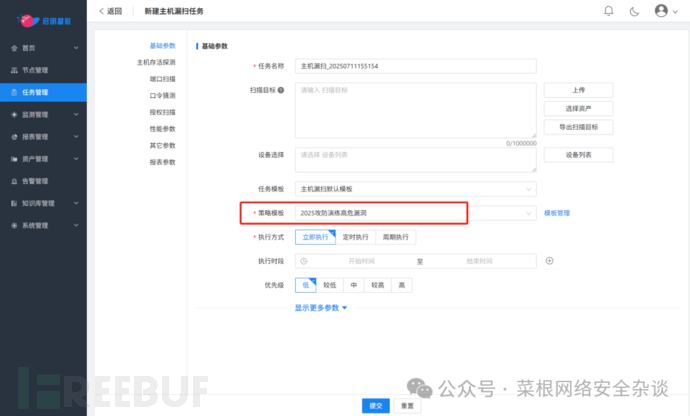Click 导出扫描目标 button
690x416 pixels.
578,127
